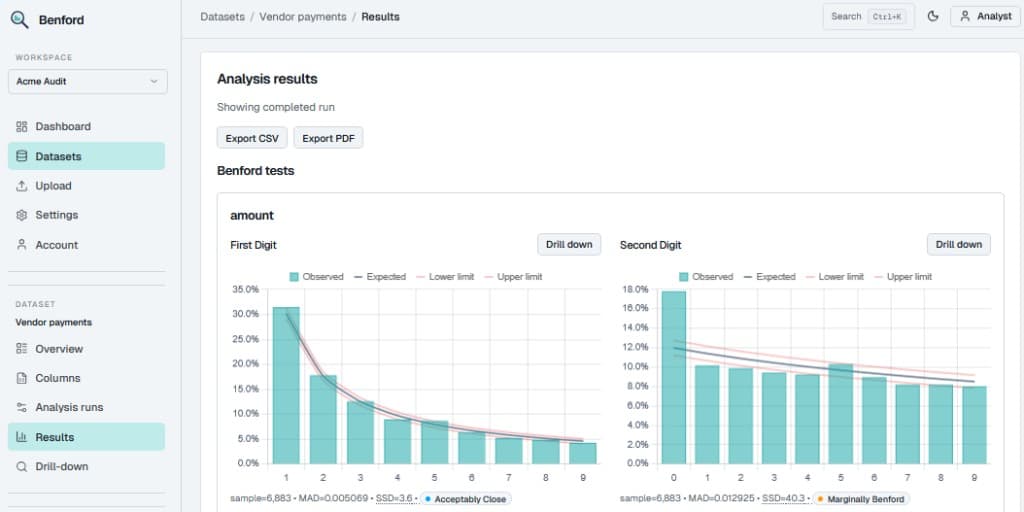This screenshot has width=1024, height=512.
Task: Click the Vendor payments dataset label in sidebar
Action: 54,322
